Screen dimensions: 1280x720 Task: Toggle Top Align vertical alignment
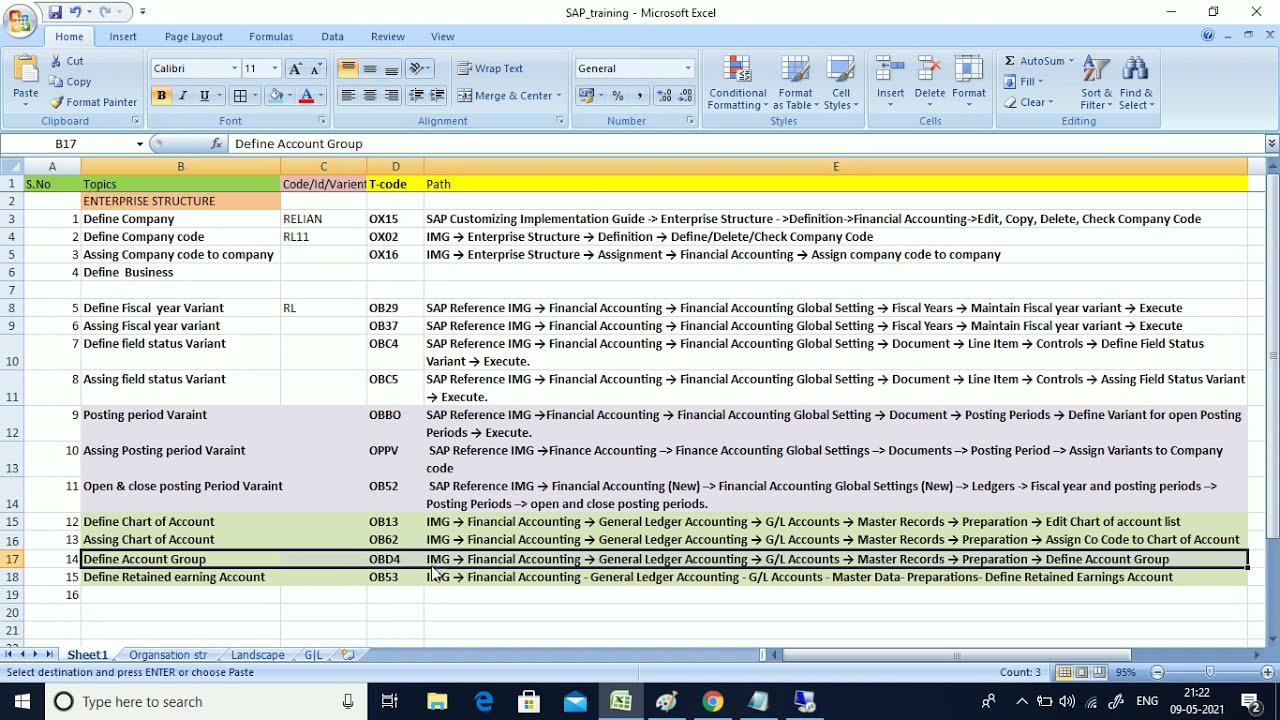point(348,68)
